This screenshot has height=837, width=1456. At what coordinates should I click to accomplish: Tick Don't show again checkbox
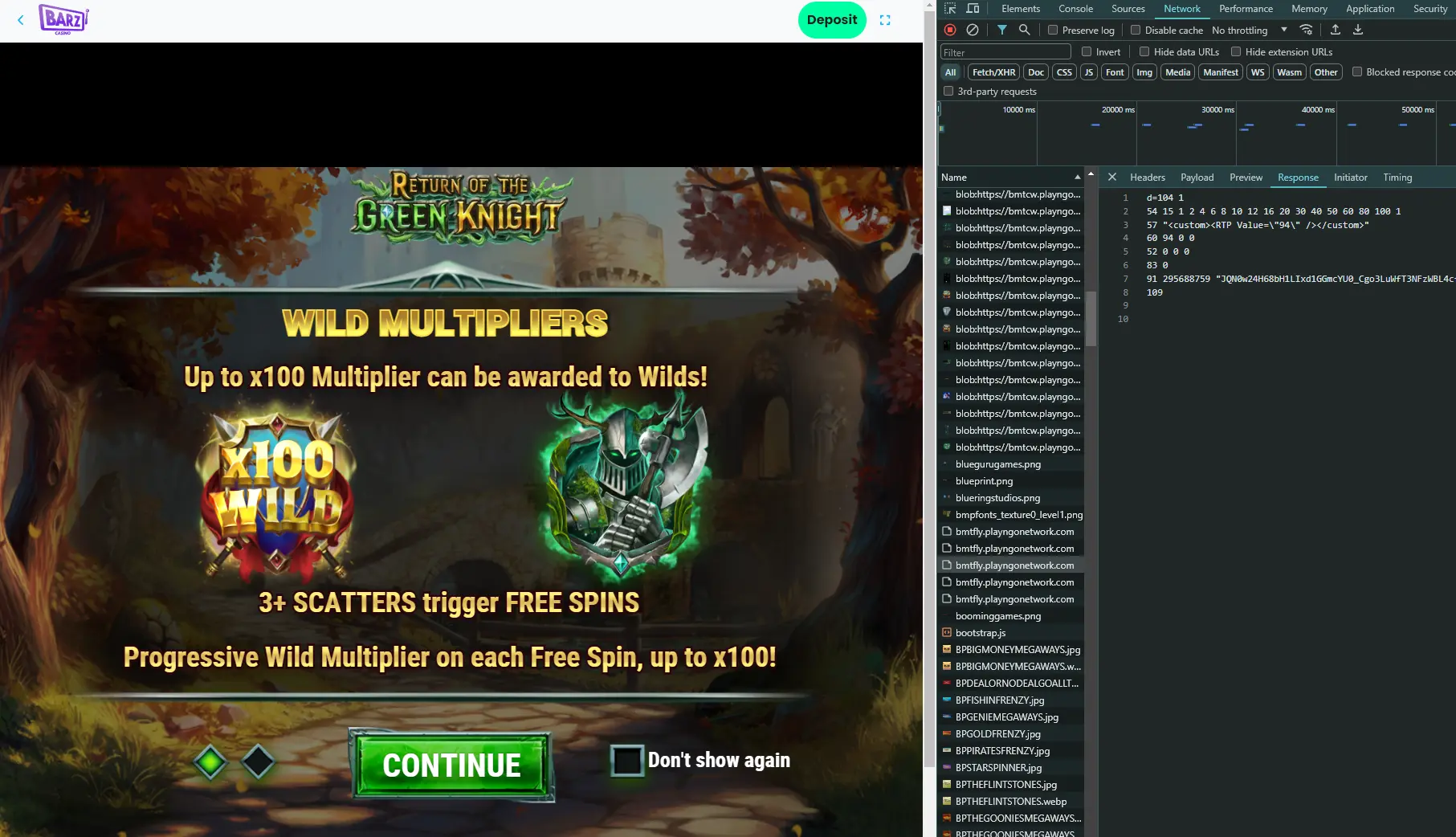(627, 761)
